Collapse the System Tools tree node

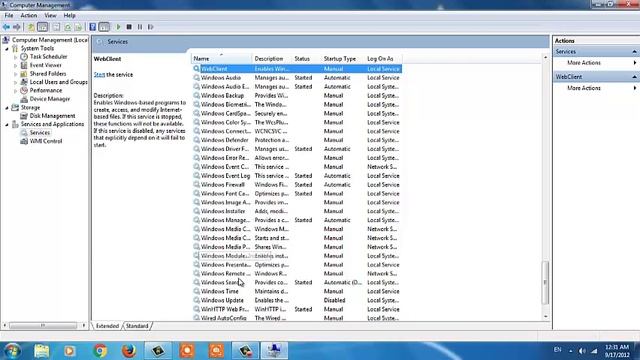click(7, 49)
